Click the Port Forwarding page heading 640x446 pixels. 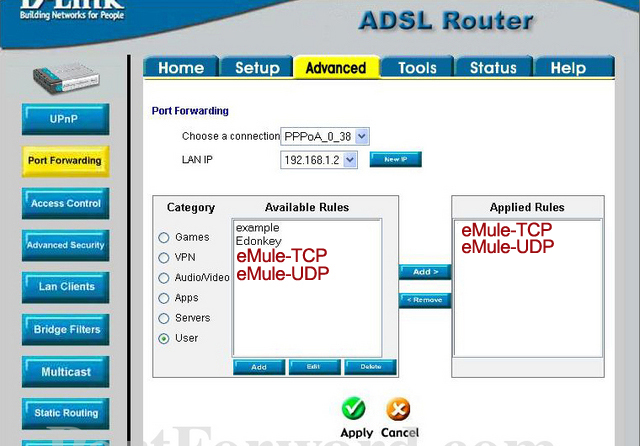[x=190, y=111]
